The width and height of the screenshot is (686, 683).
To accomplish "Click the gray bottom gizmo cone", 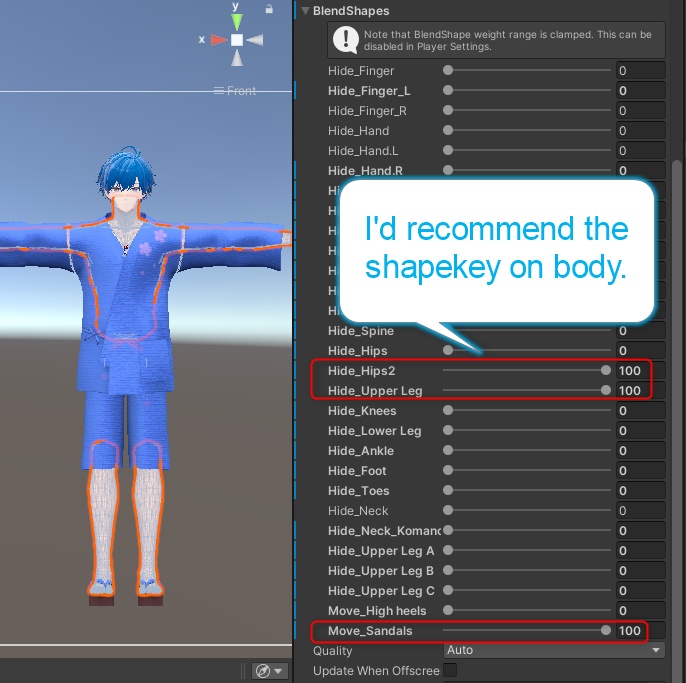I will point(237,58).
